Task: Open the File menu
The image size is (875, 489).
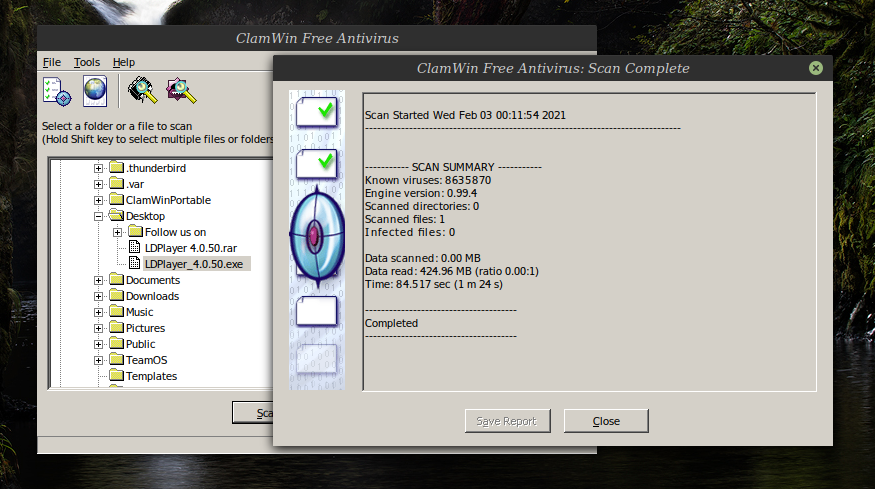Action: tap(52, 62)
